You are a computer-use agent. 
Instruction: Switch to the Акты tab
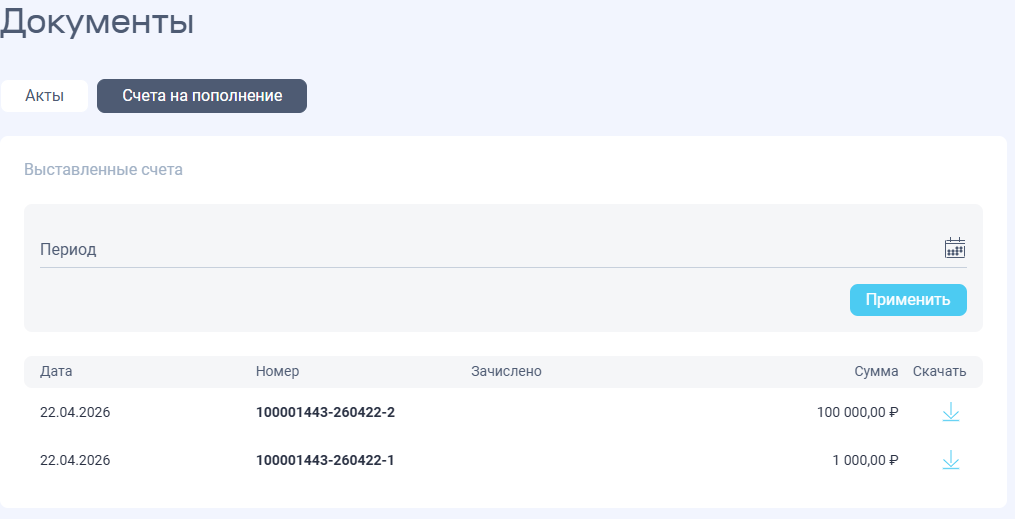pos(45,96)
